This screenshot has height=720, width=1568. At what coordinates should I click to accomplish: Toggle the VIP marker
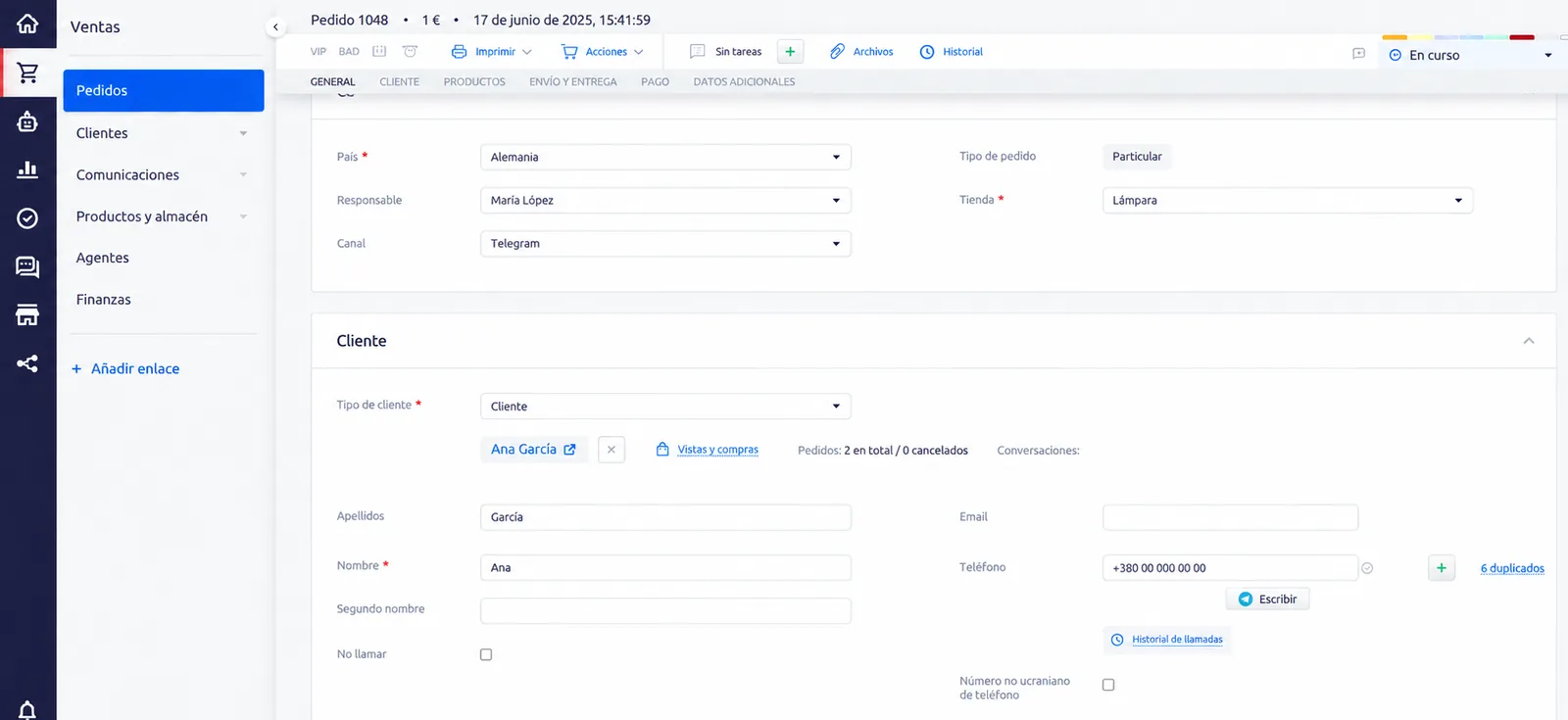[318, 52]
